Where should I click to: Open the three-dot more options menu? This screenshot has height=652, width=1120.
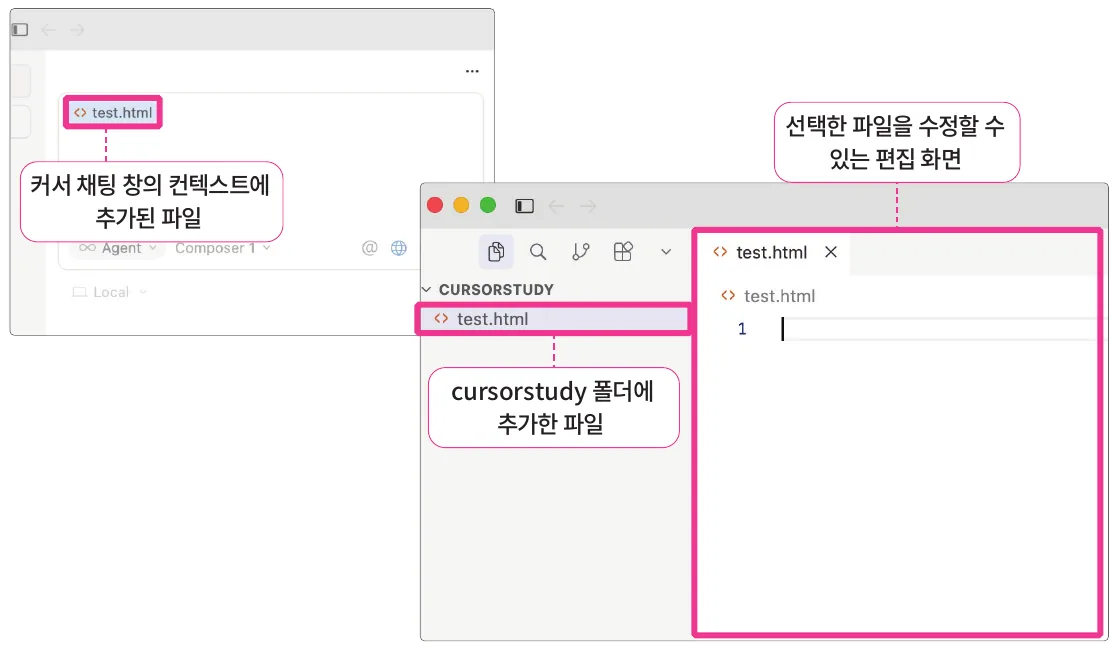pos(472,71)
